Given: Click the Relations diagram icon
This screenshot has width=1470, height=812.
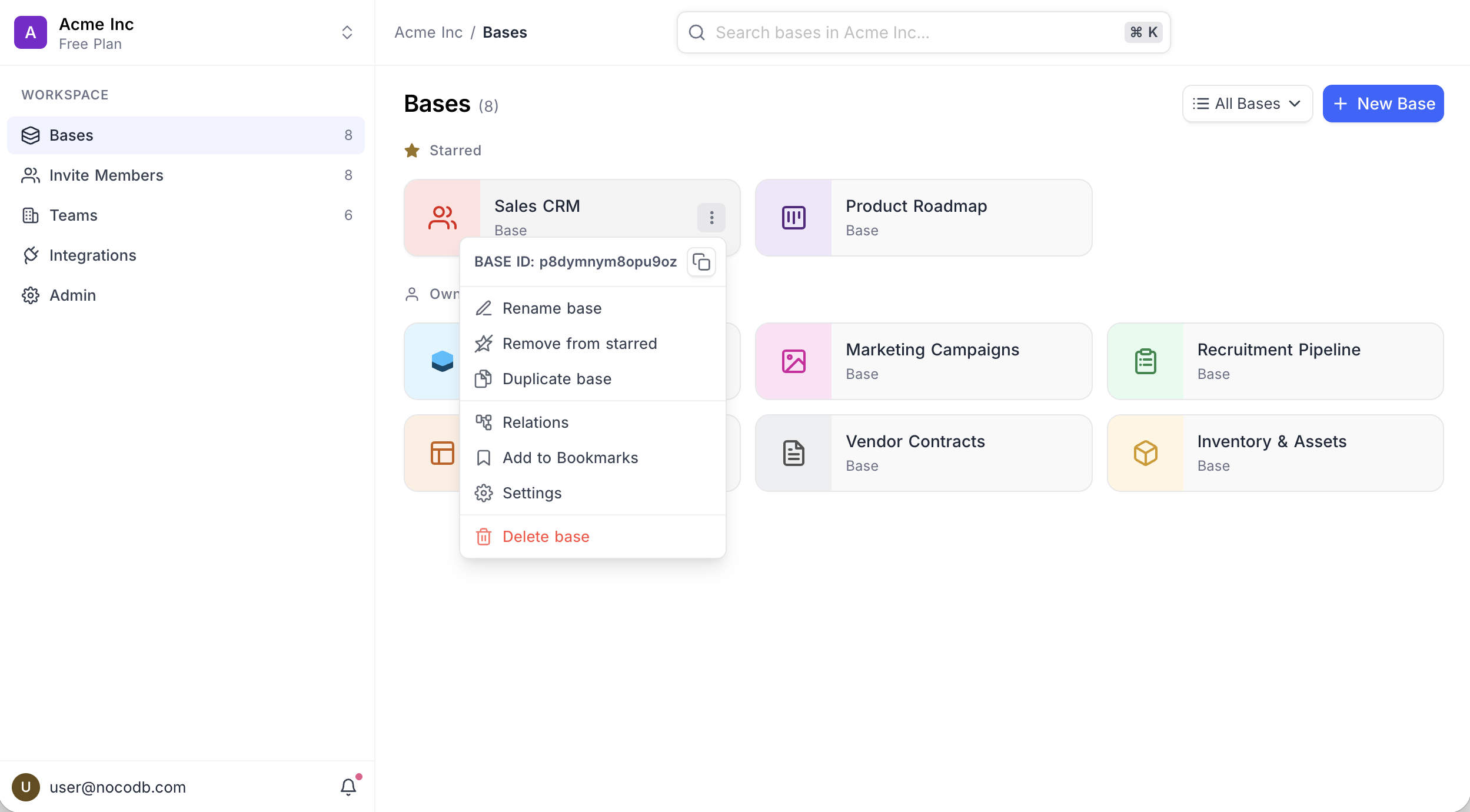Looking at the screenshot, I should pyautogui.click(x=484, y=422).
